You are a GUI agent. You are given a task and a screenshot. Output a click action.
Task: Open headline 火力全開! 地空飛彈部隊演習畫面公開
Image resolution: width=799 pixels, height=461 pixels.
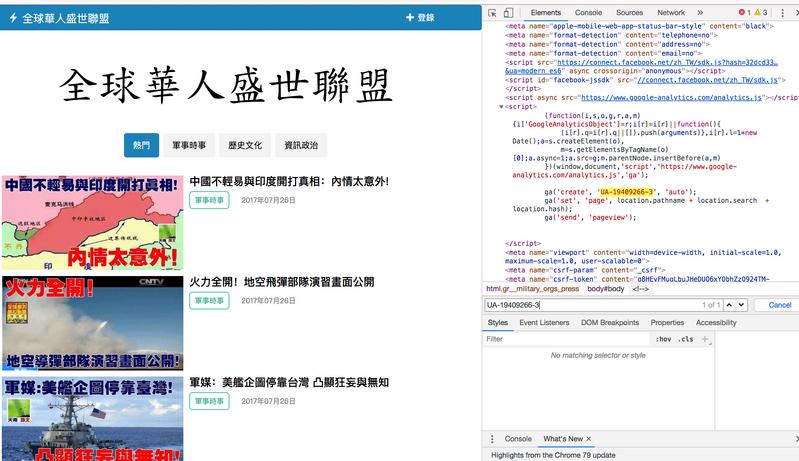pyautogui.click(x=282, y=282)
